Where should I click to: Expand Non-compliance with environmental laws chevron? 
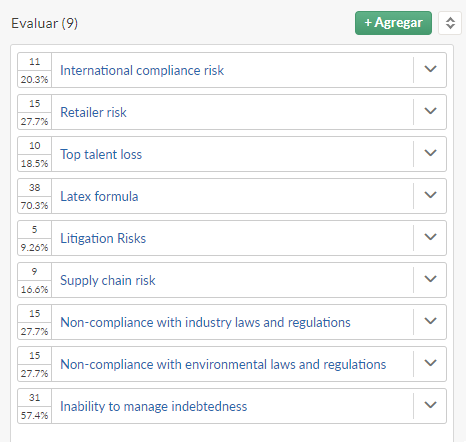click(430, 364)
